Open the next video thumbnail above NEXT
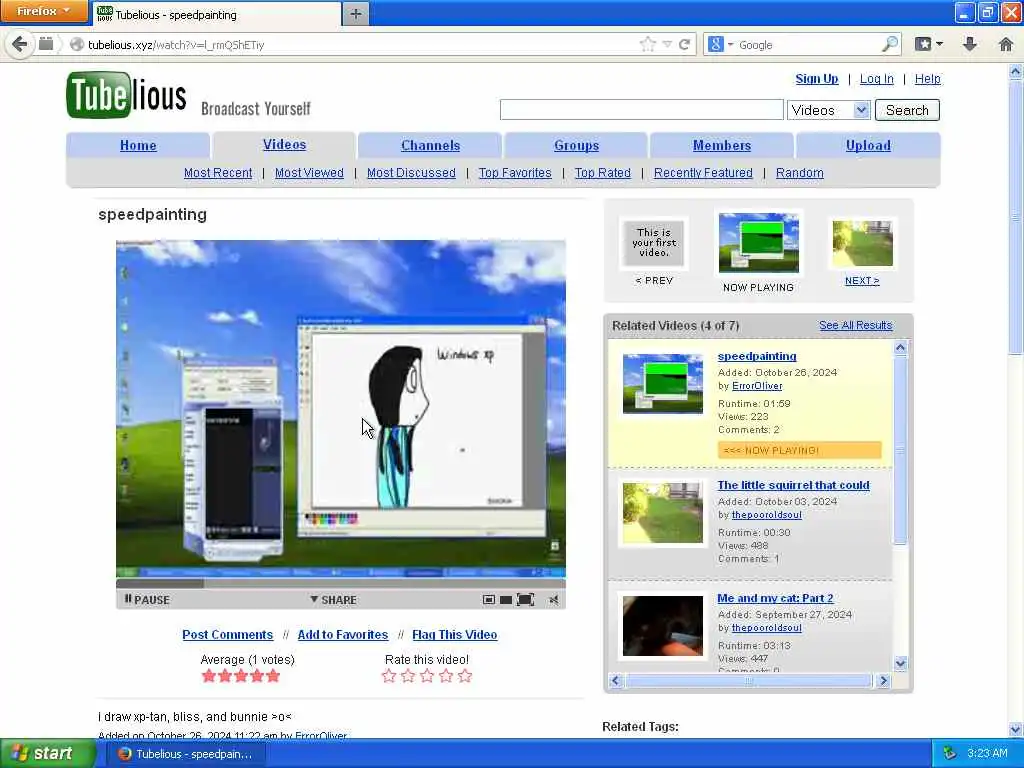1024x768 pixels. [863, 243]
